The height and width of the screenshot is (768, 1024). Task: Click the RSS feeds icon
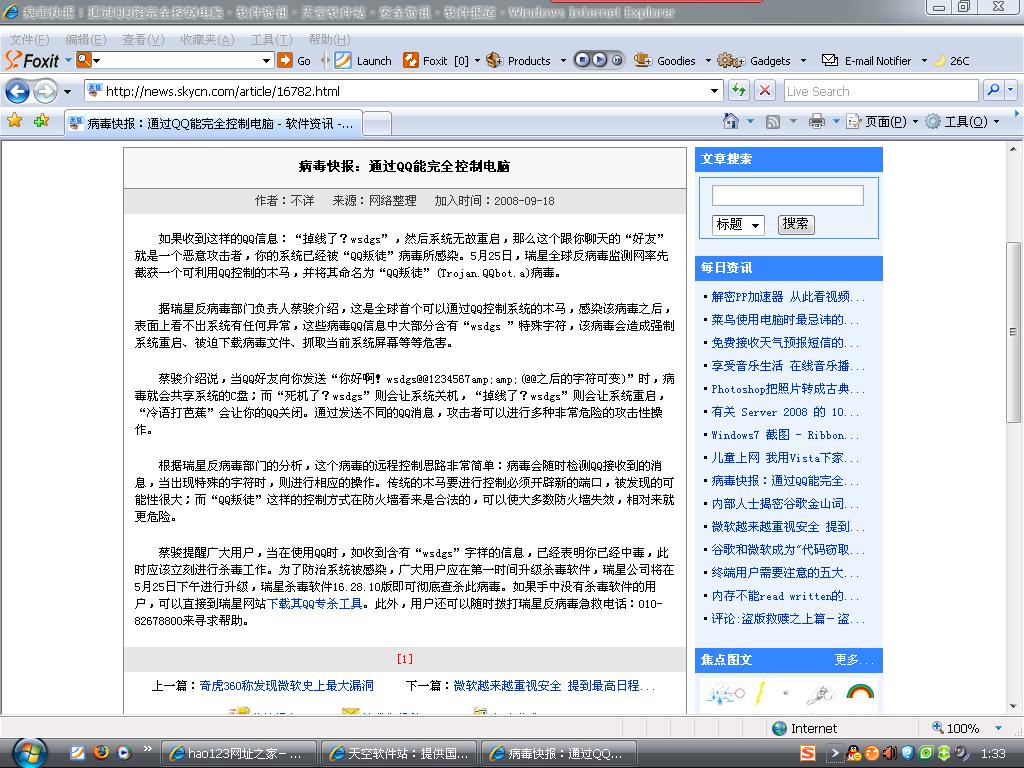coord(773,121)
